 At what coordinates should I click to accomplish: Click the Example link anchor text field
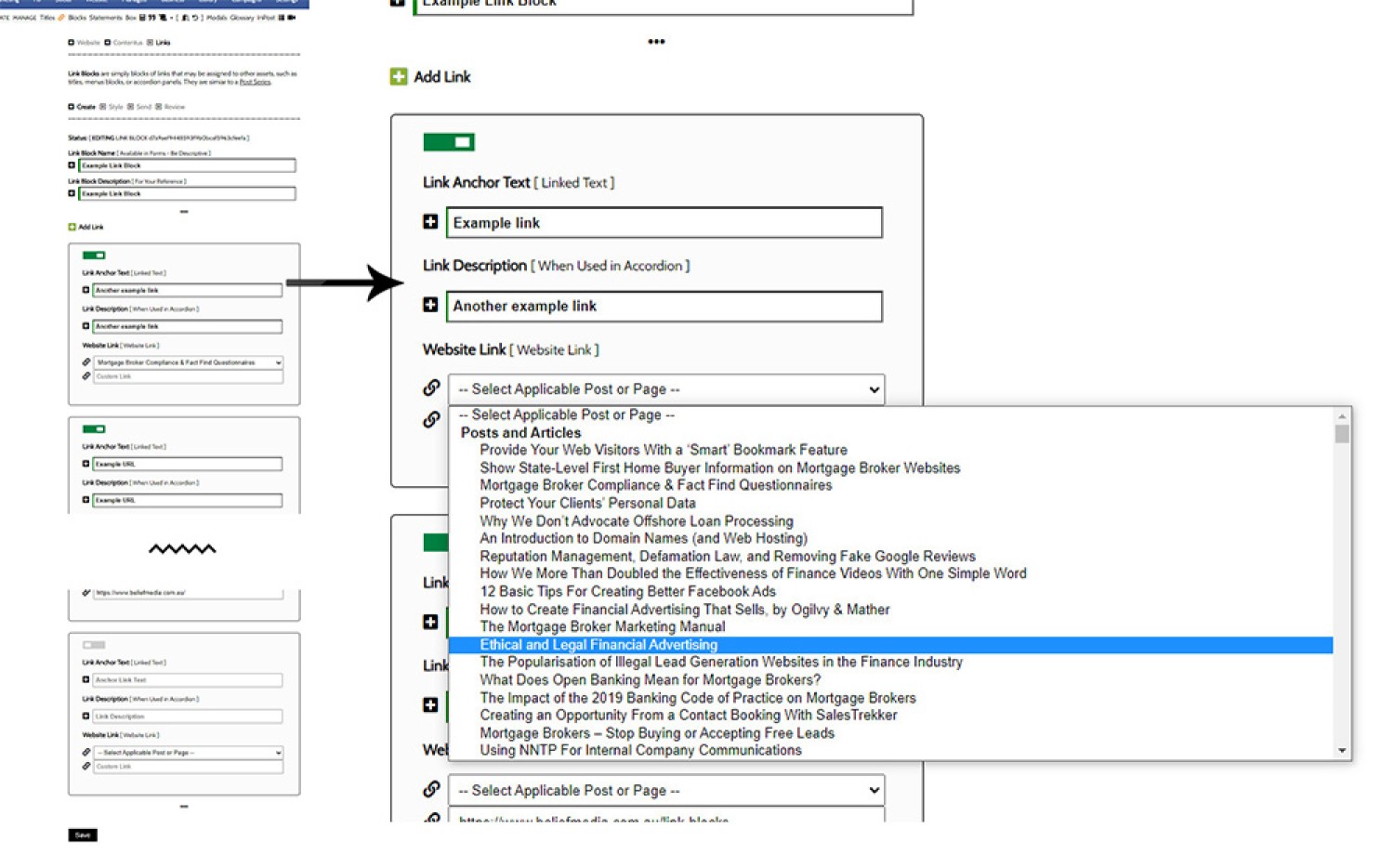[664, 223]
